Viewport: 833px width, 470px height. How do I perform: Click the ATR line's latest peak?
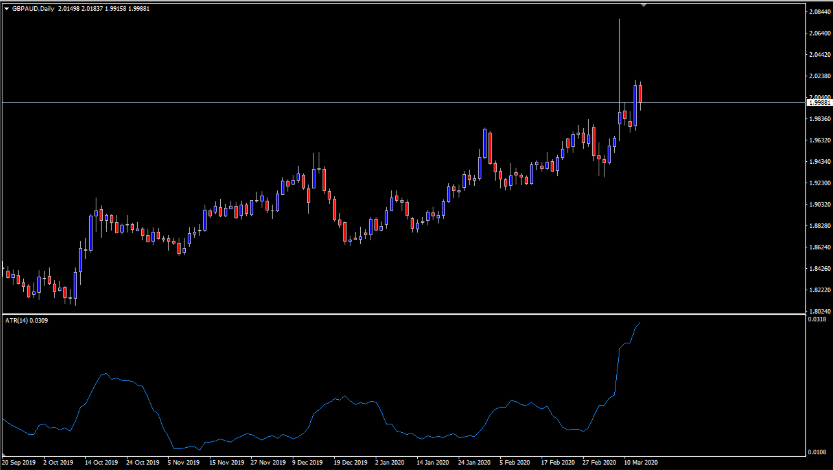coord(640,323)
